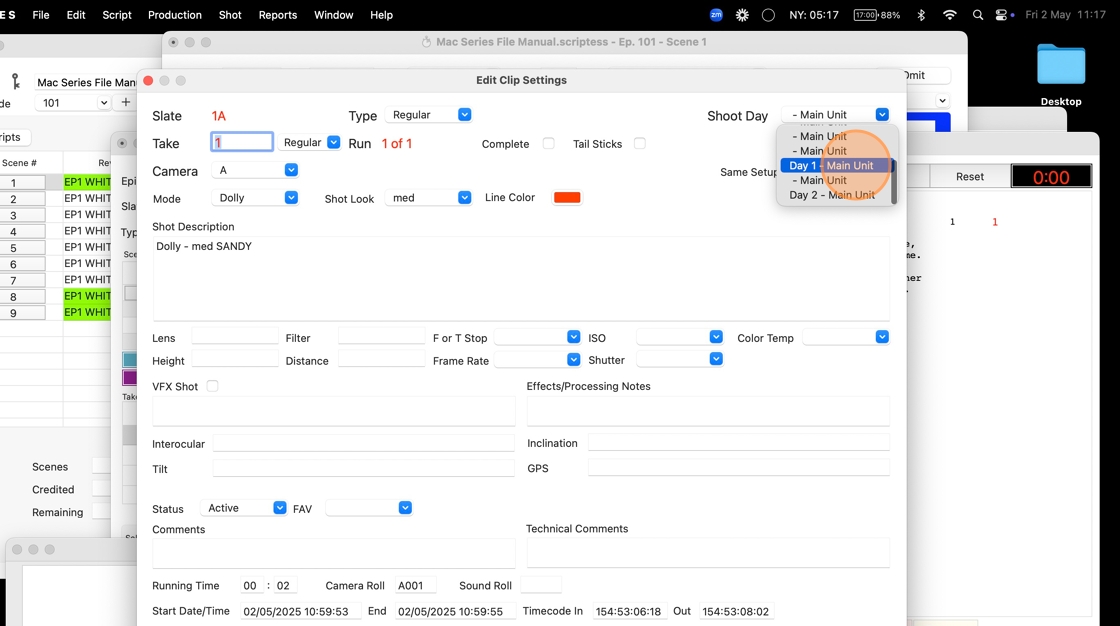Open the File menu
Image resolution: width=1120 pixels, height=626 pixels.
click(x=41, y=14)
